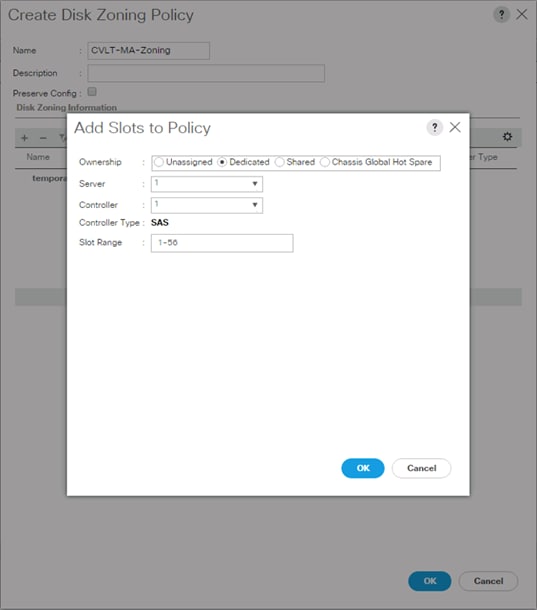The image size is (537, 610).
Task: Toggle the Preserve Config checkbox
Action: [x=92, y=92]
